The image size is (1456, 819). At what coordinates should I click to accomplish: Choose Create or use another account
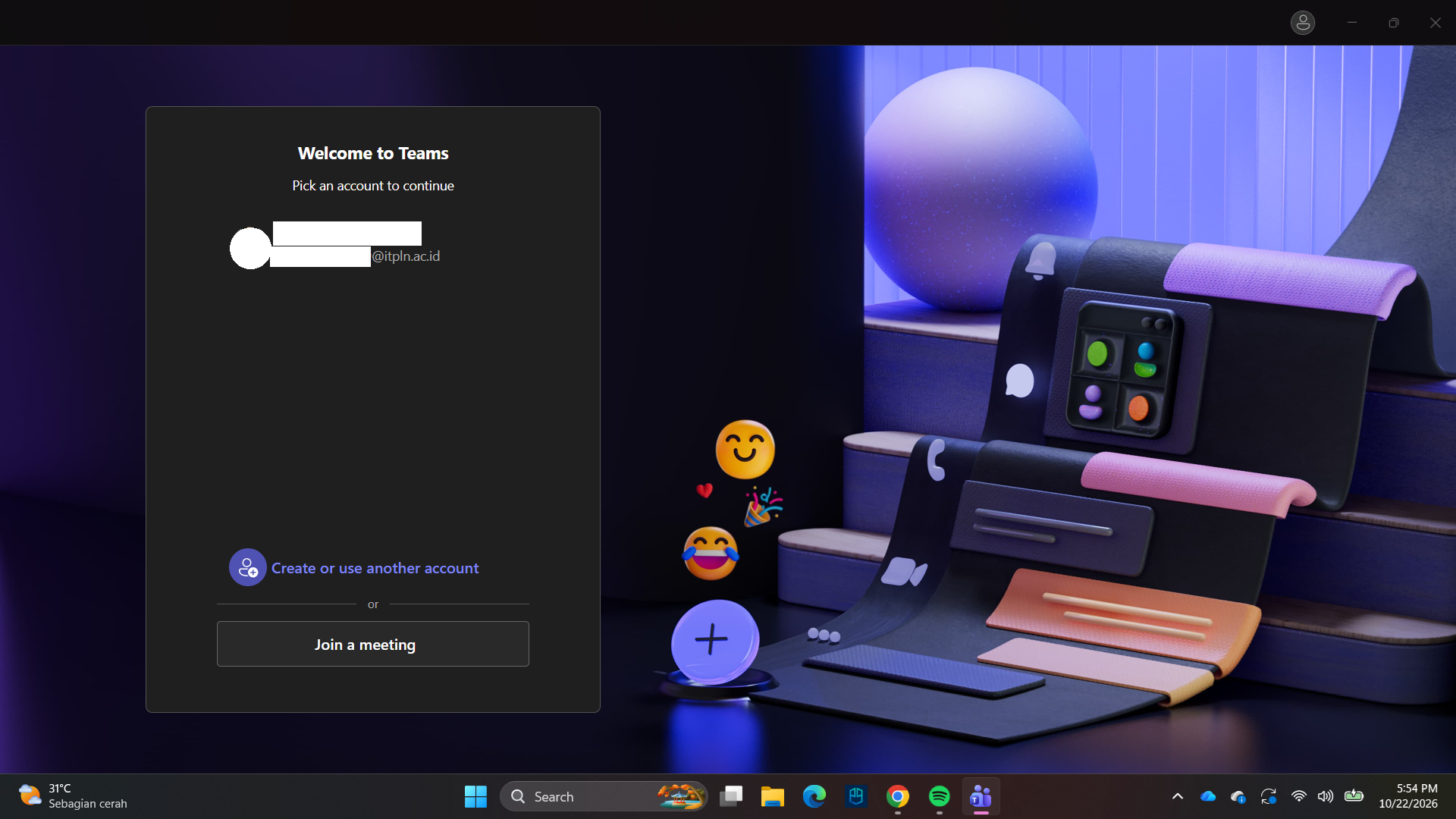click(375, 568)
